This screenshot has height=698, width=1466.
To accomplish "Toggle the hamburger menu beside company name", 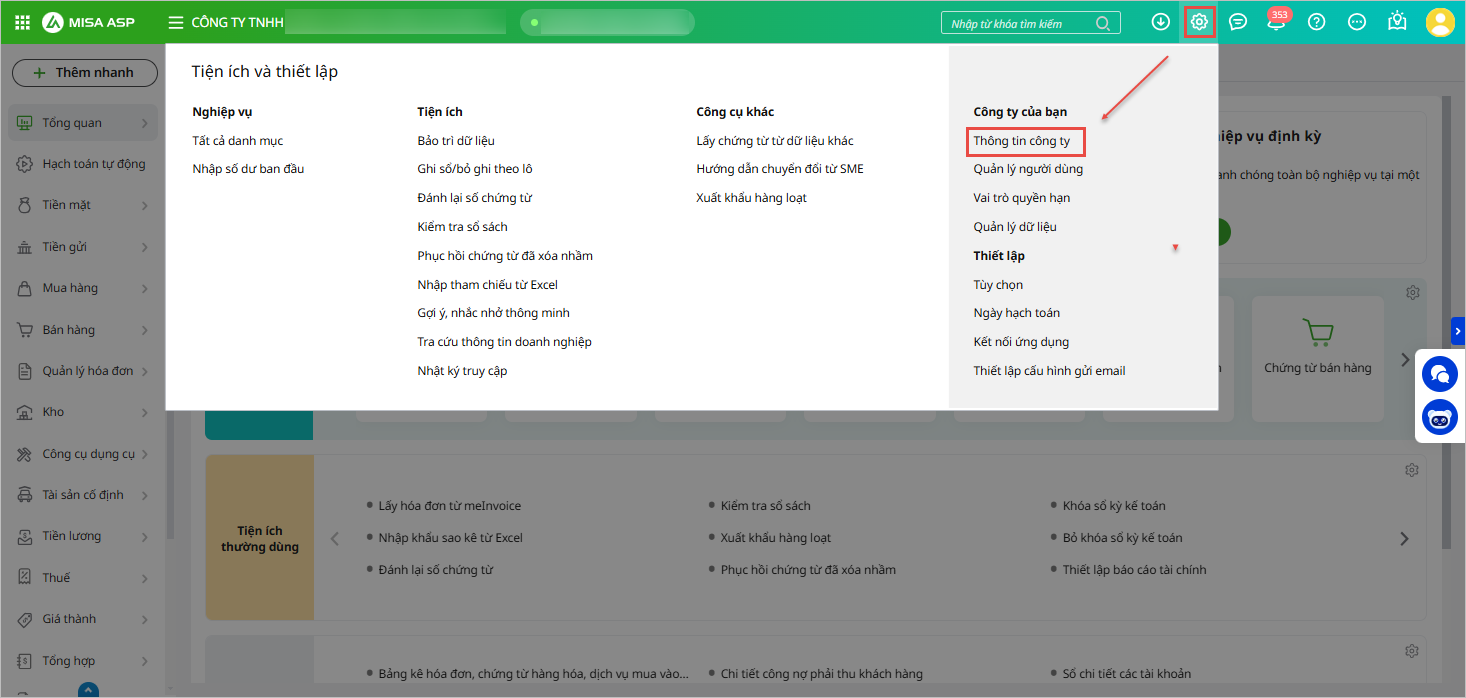I will pyautogui.click(x=176, y=22).
